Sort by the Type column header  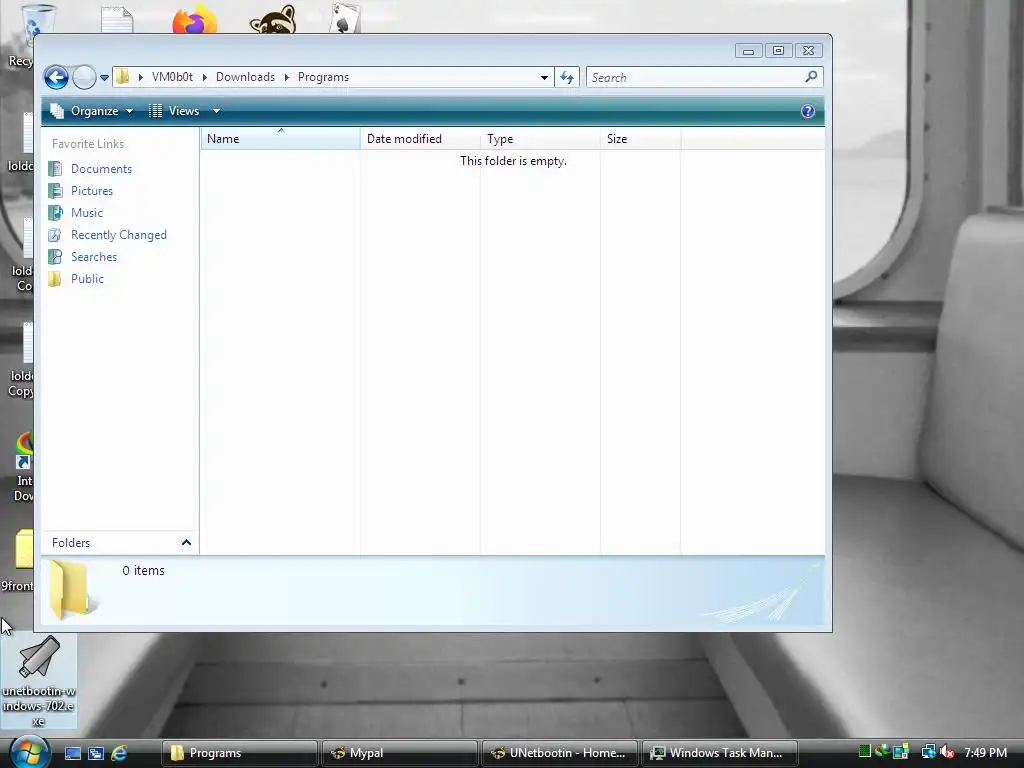coord(540,138)
